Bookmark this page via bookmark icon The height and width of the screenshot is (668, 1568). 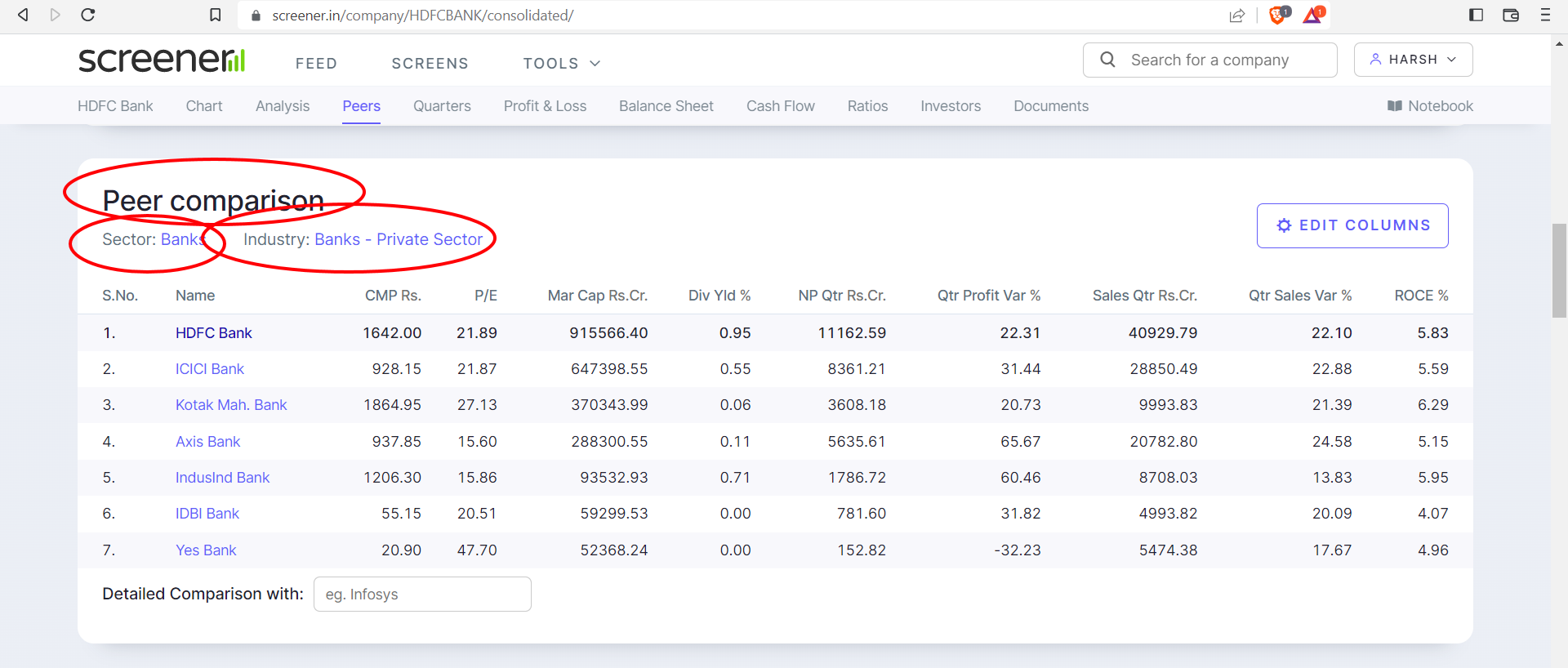pyautogui.click(x=216, y=15)
